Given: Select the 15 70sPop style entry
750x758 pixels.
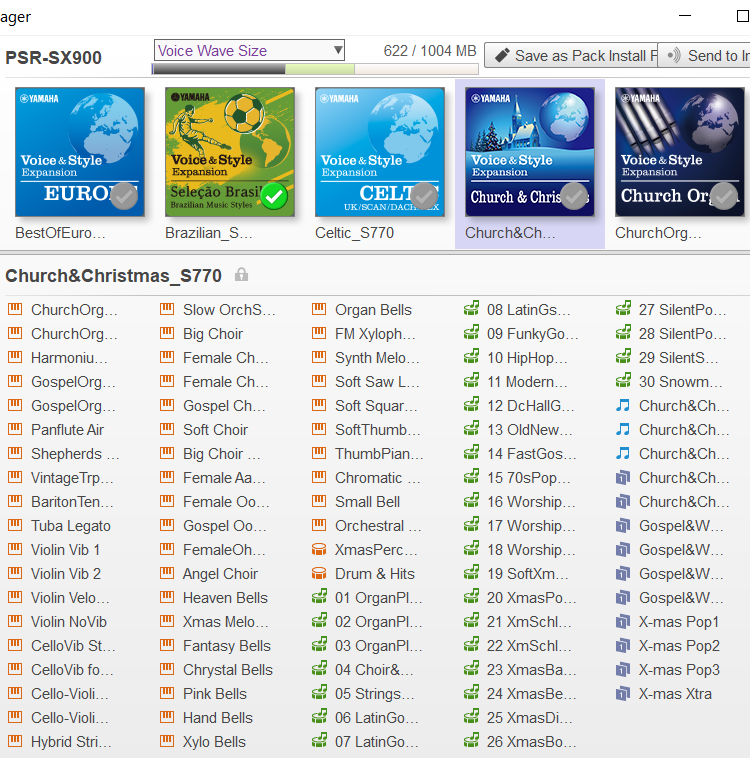Looking at the screenshot, I should (x=518, y=478).
